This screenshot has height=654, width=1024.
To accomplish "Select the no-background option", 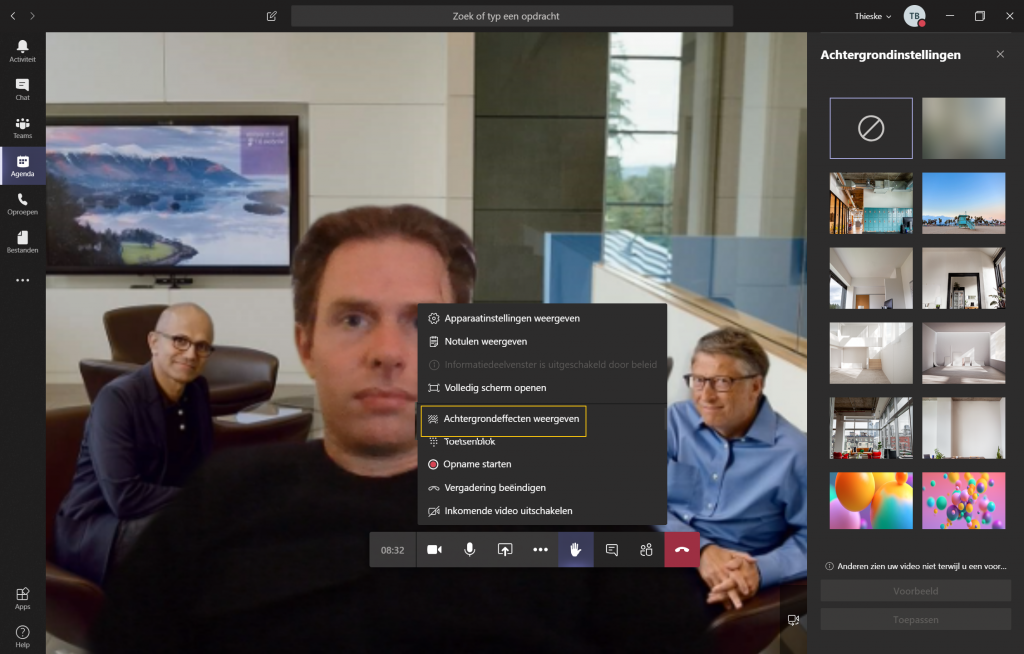I will (x=871, y=128).
